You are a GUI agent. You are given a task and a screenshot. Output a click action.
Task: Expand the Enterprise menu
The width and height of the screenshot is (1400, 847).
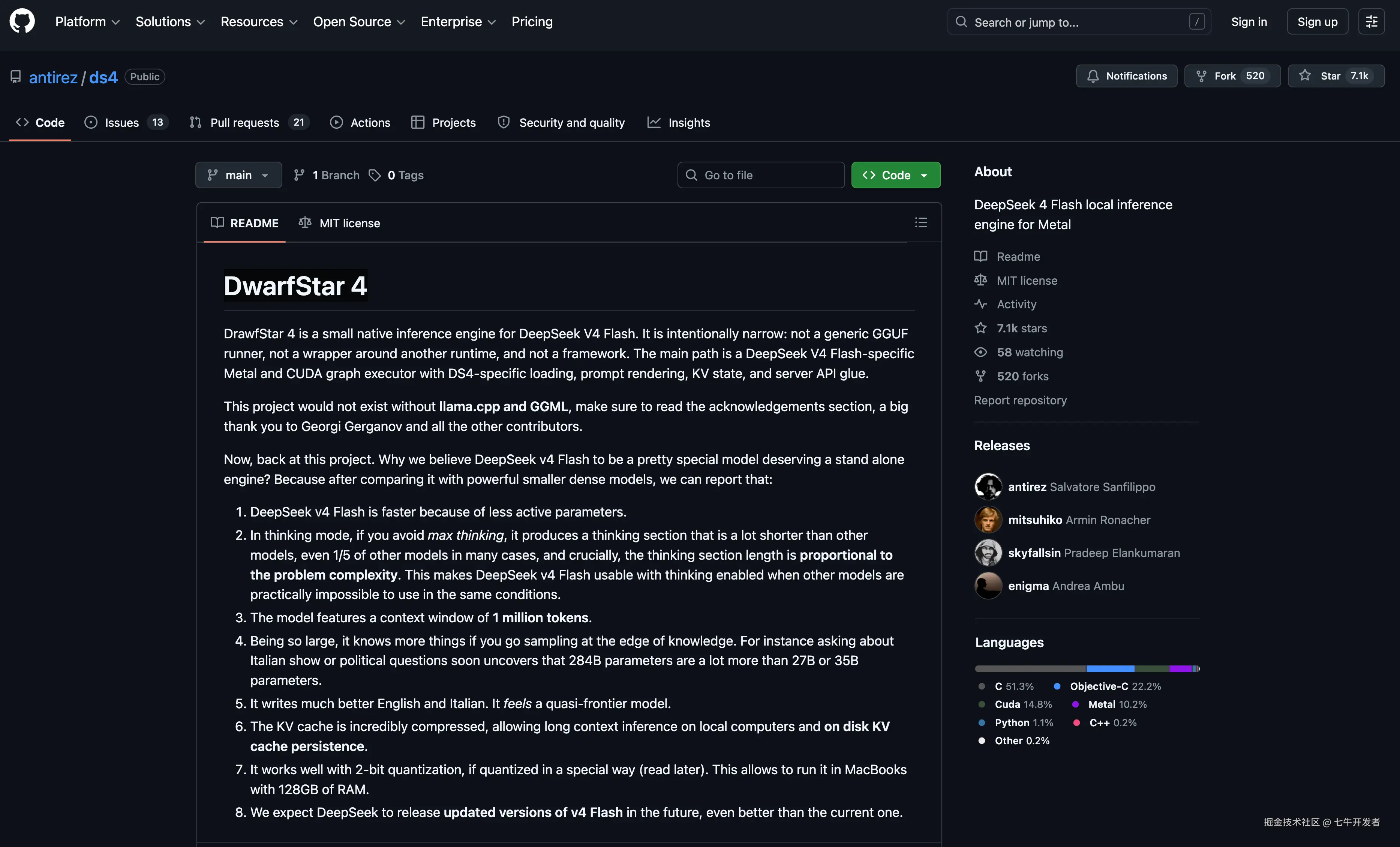(x=459, y=22)
